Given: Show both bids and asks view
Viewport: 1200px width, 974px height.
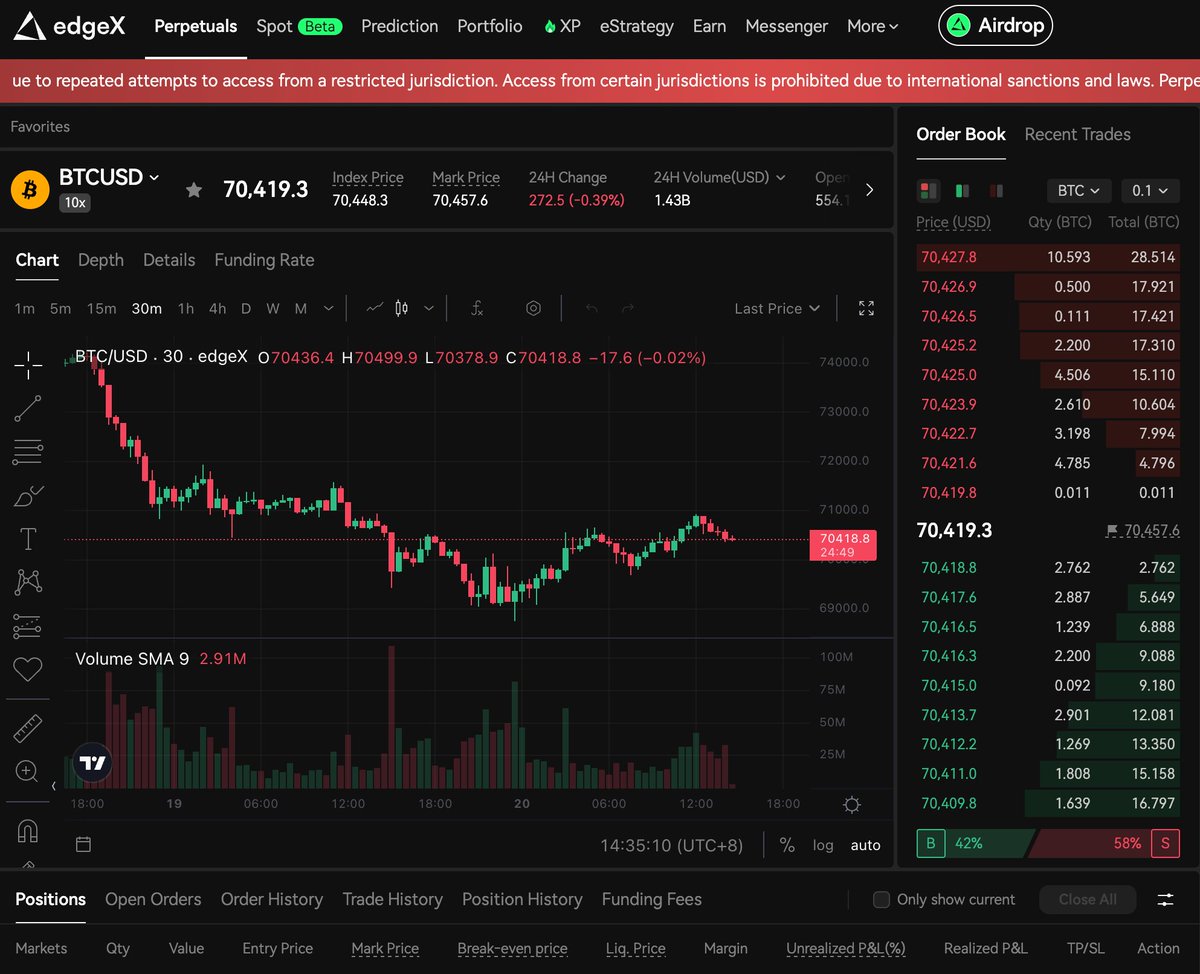Looking at the screenshot, I should [928, 190].
